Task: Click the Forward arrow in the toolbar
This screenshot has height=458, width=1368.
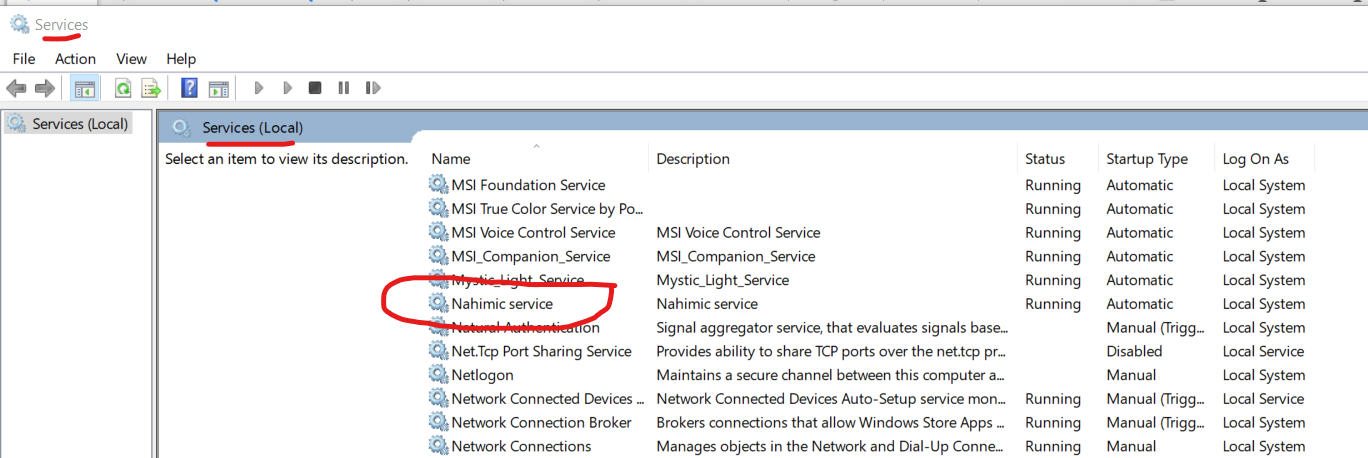Action: click(44, 88)
